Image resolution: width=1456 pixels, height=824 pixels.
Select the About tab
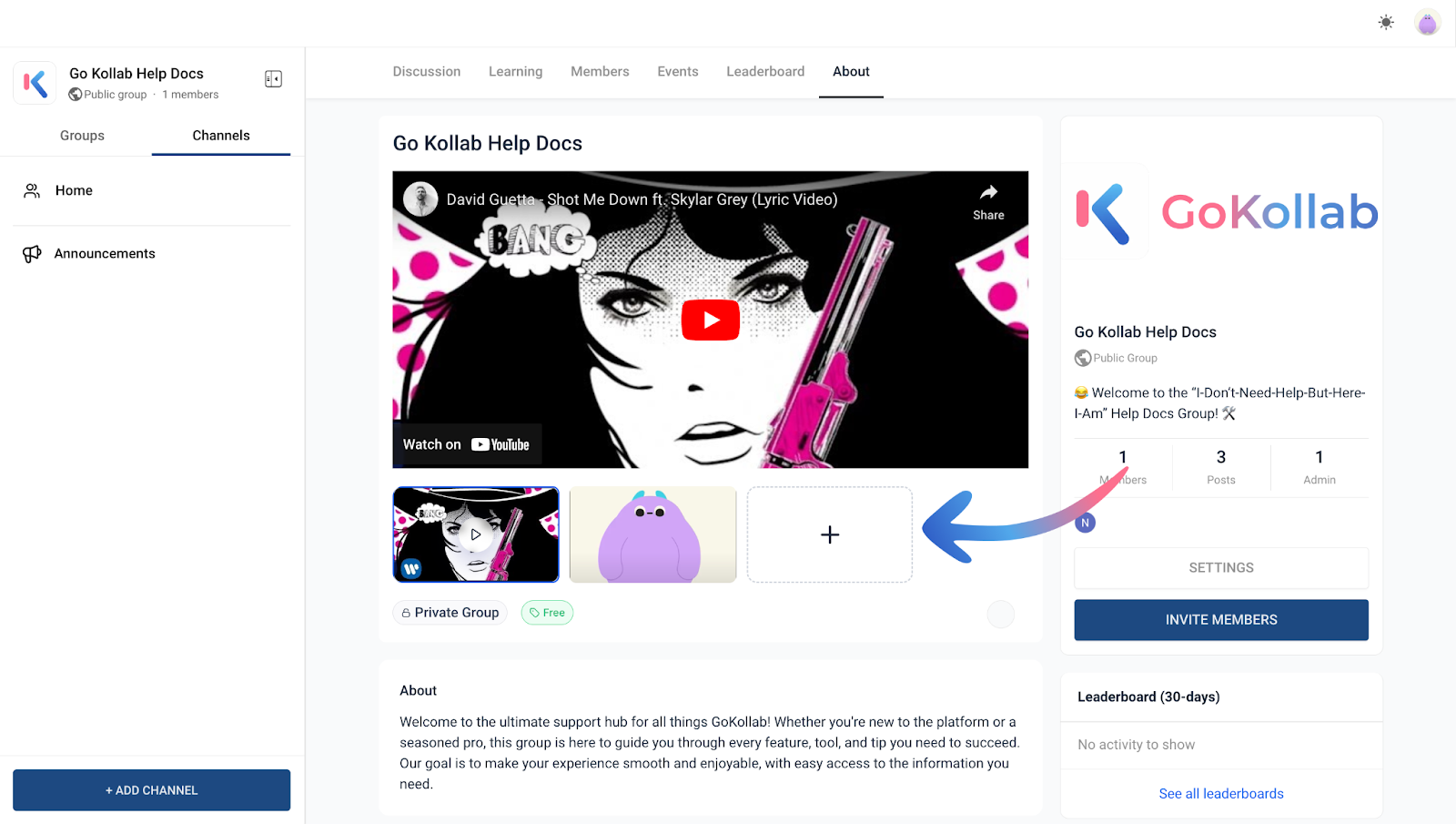pos(851,72)
